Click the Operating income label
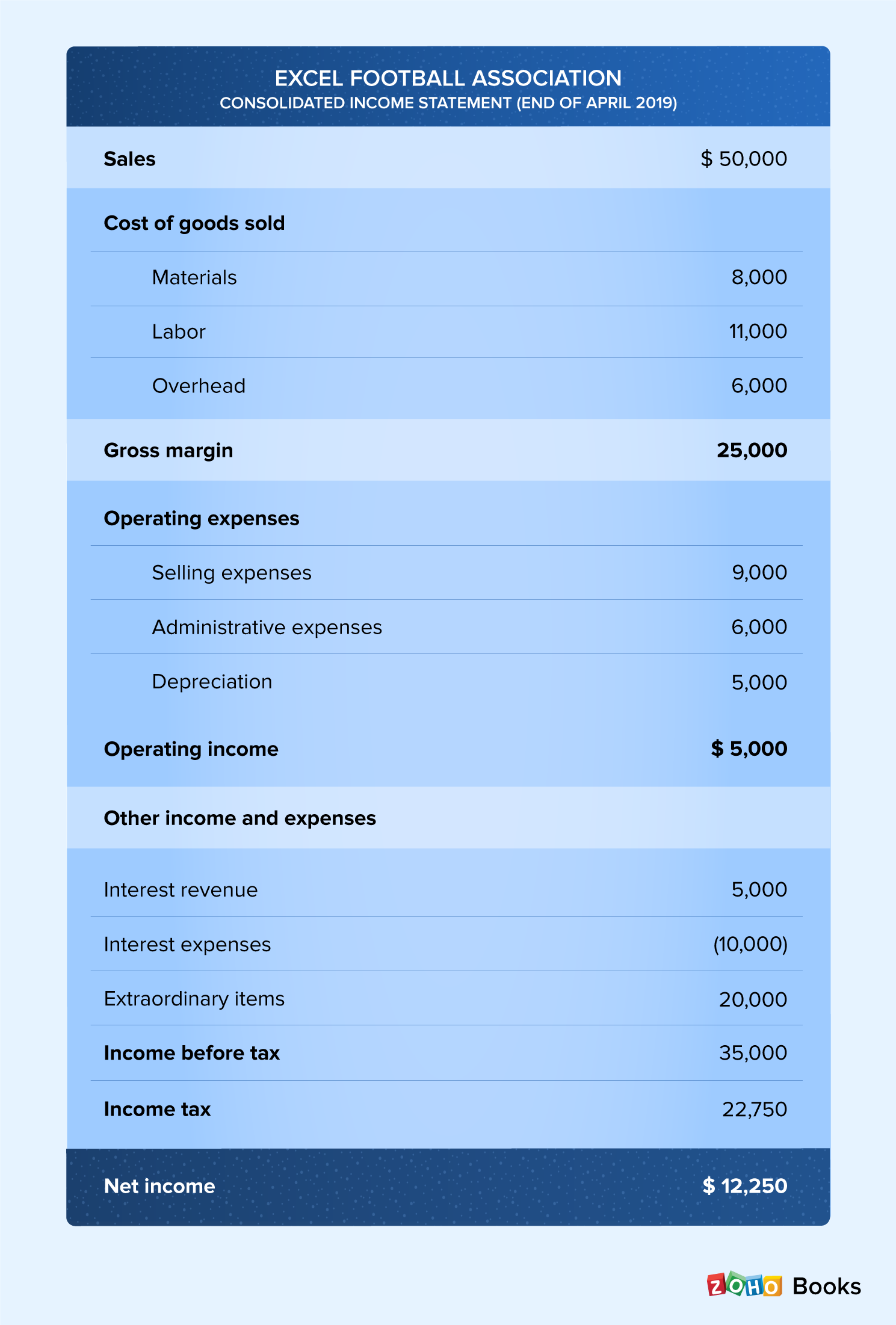The width and height of the screenshot is (896, 1325). [191, 749]
